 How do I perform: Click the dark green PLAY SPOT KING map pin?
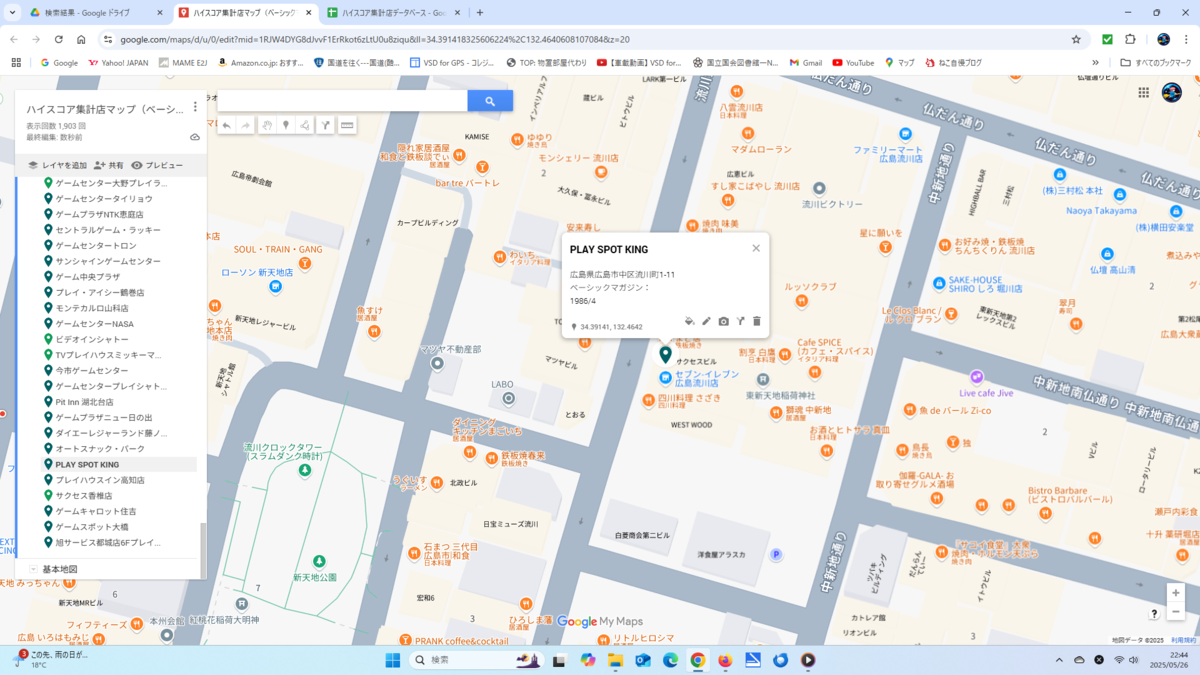coord(665,354)
